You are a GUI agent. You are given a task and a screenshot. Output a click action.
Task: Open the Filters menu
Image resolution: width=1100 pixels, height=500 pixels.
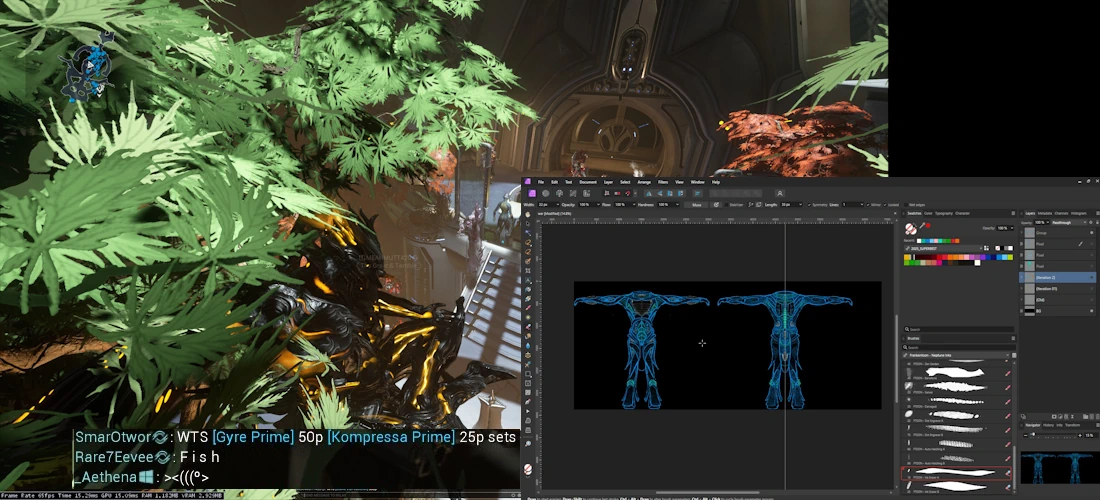click(663, 182)
